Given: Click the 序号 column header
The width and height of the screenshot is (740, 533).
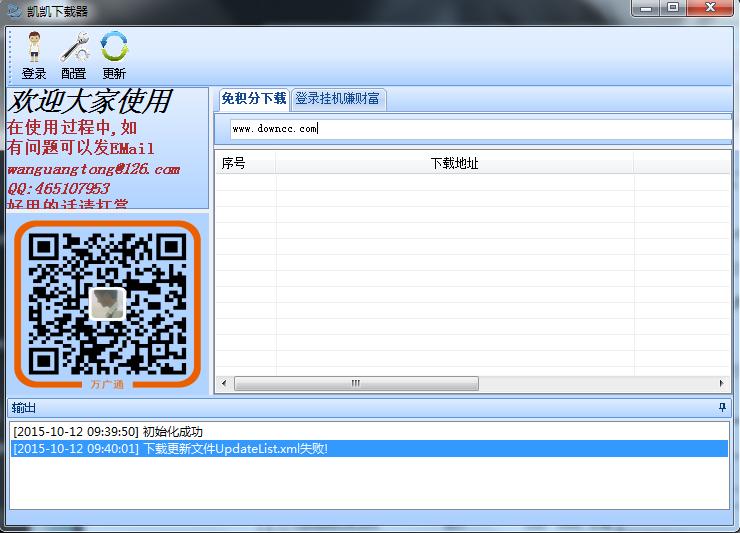Looking at the screenshot, I should [246, 163].
